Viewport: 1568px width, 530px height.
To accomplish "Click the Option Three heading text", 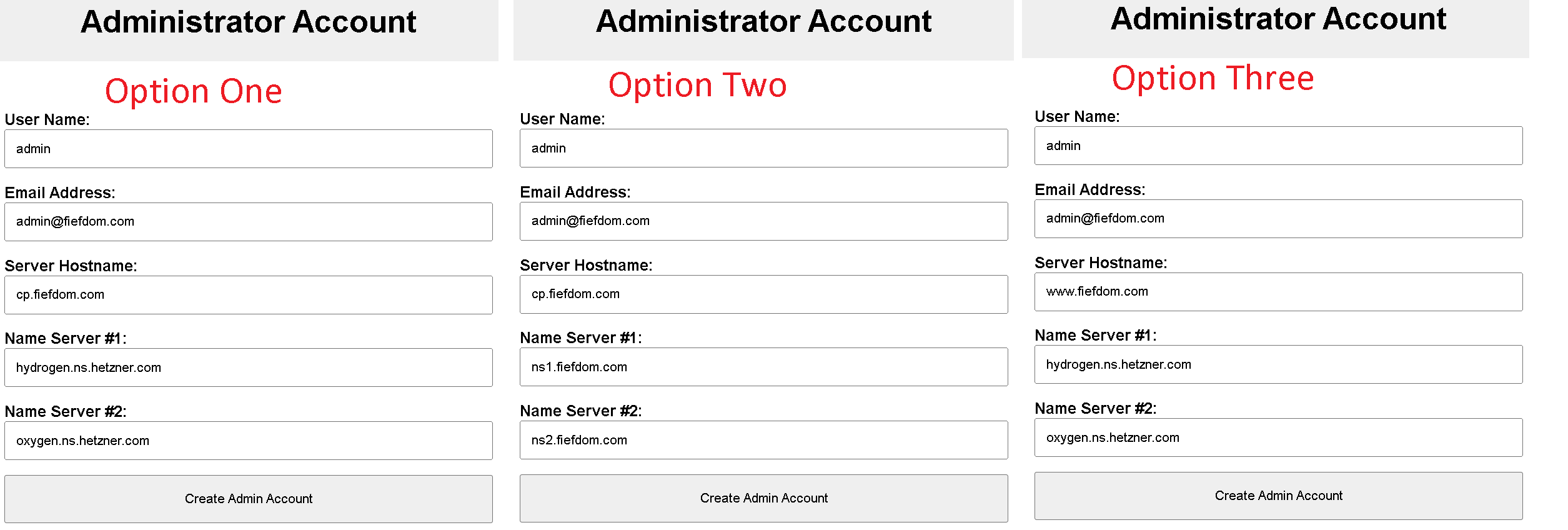I will (1213, 79).
